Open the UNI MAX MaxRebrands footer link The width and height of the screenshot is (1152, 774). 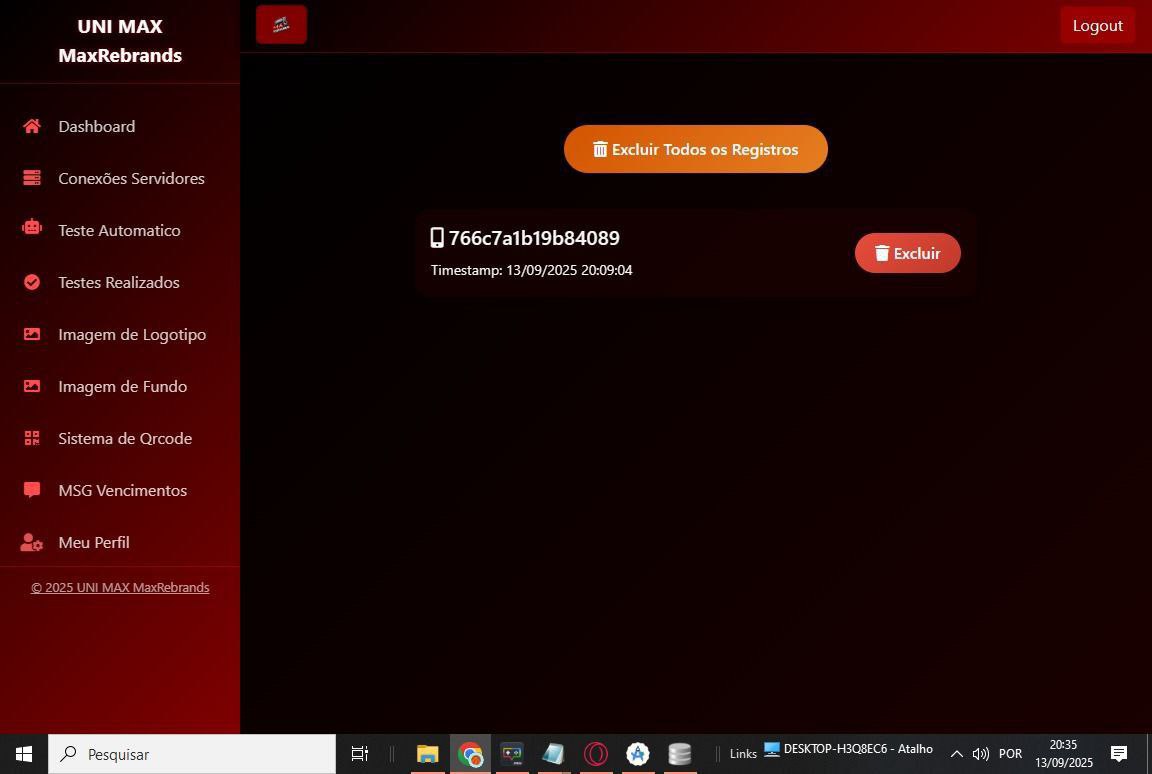coord(120,587)
